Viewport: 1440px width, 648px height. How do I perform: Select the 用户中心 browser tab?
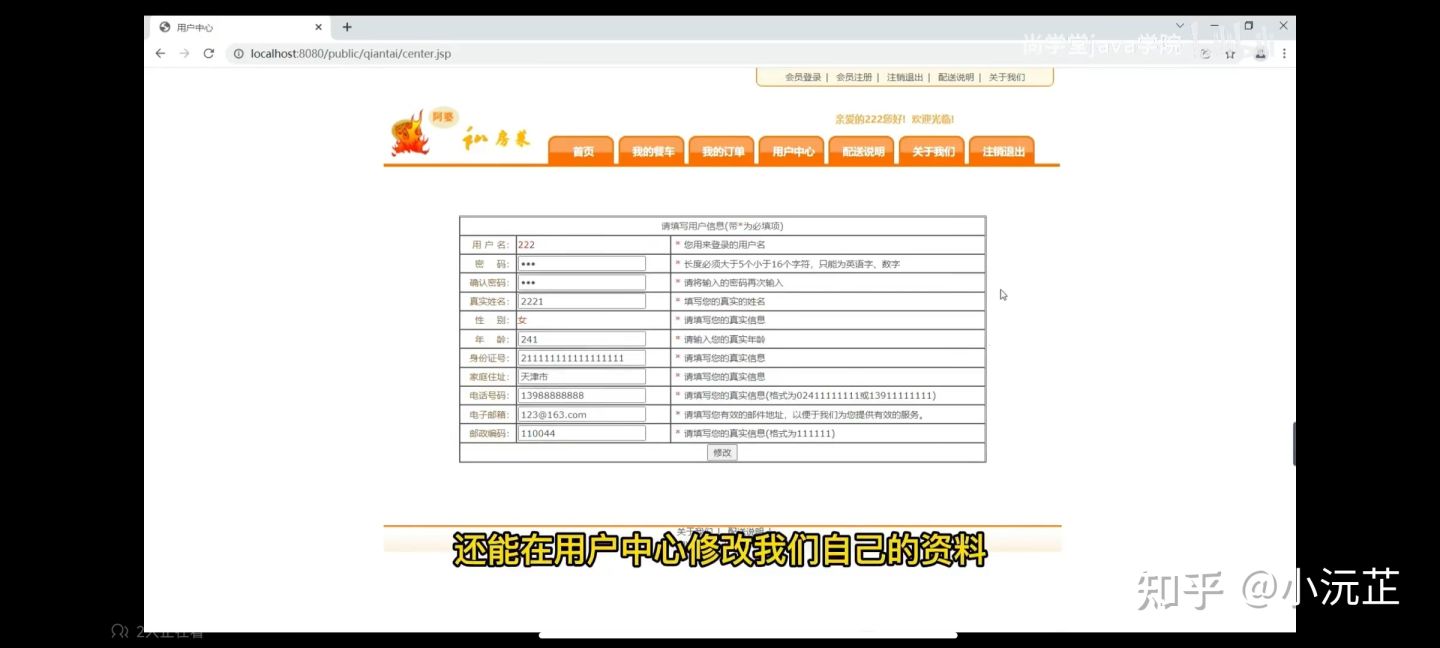[240, 27]
